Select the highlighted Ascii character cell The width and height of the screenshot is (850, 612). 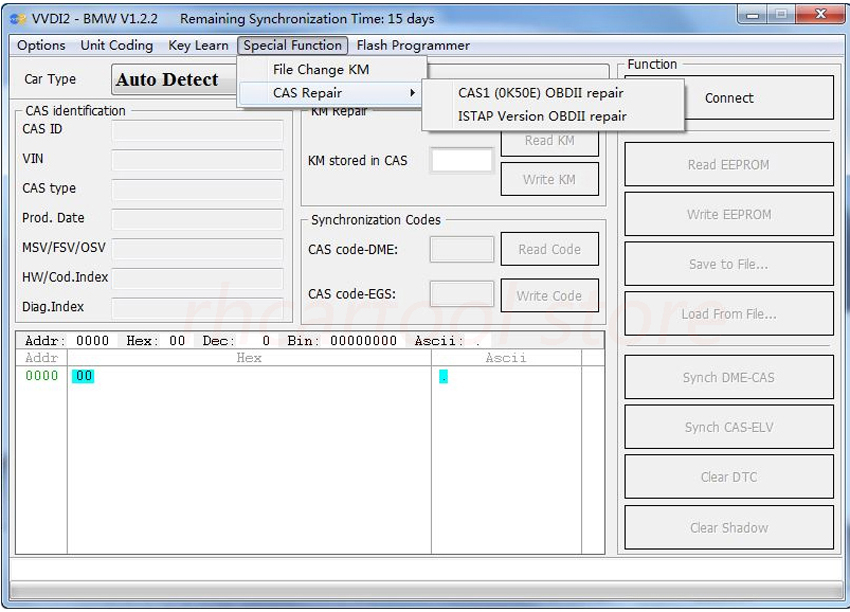pyautogui.click(x=443, y=376)
